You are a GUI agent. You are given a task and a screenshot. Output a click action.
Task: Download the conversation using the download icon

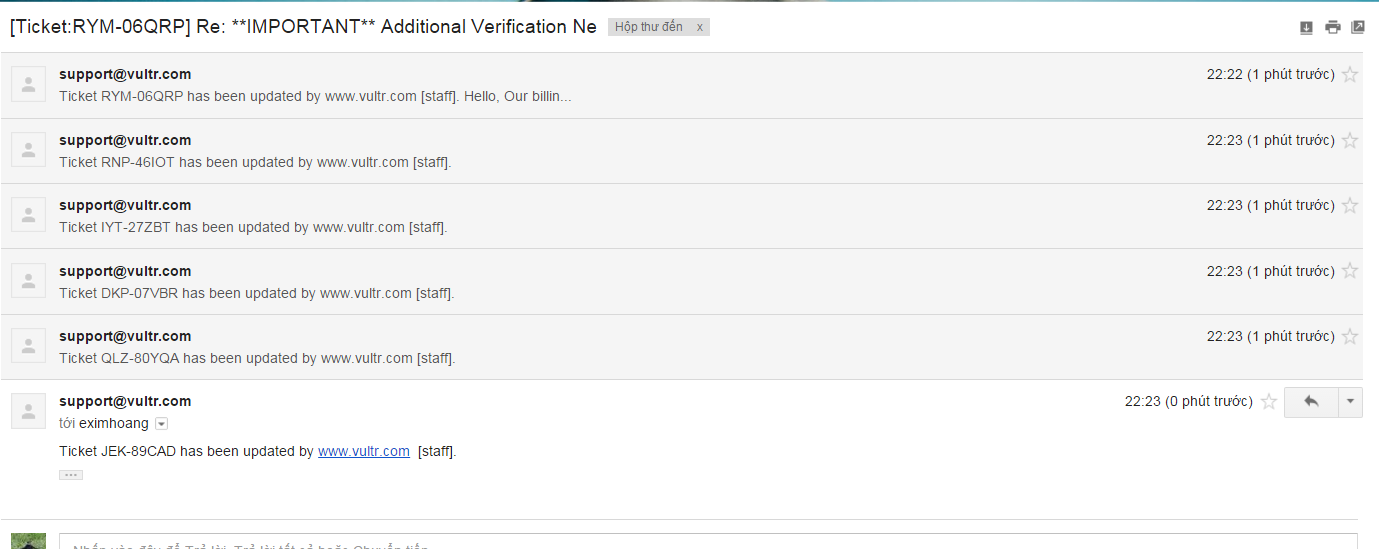tap(1306, 28)
